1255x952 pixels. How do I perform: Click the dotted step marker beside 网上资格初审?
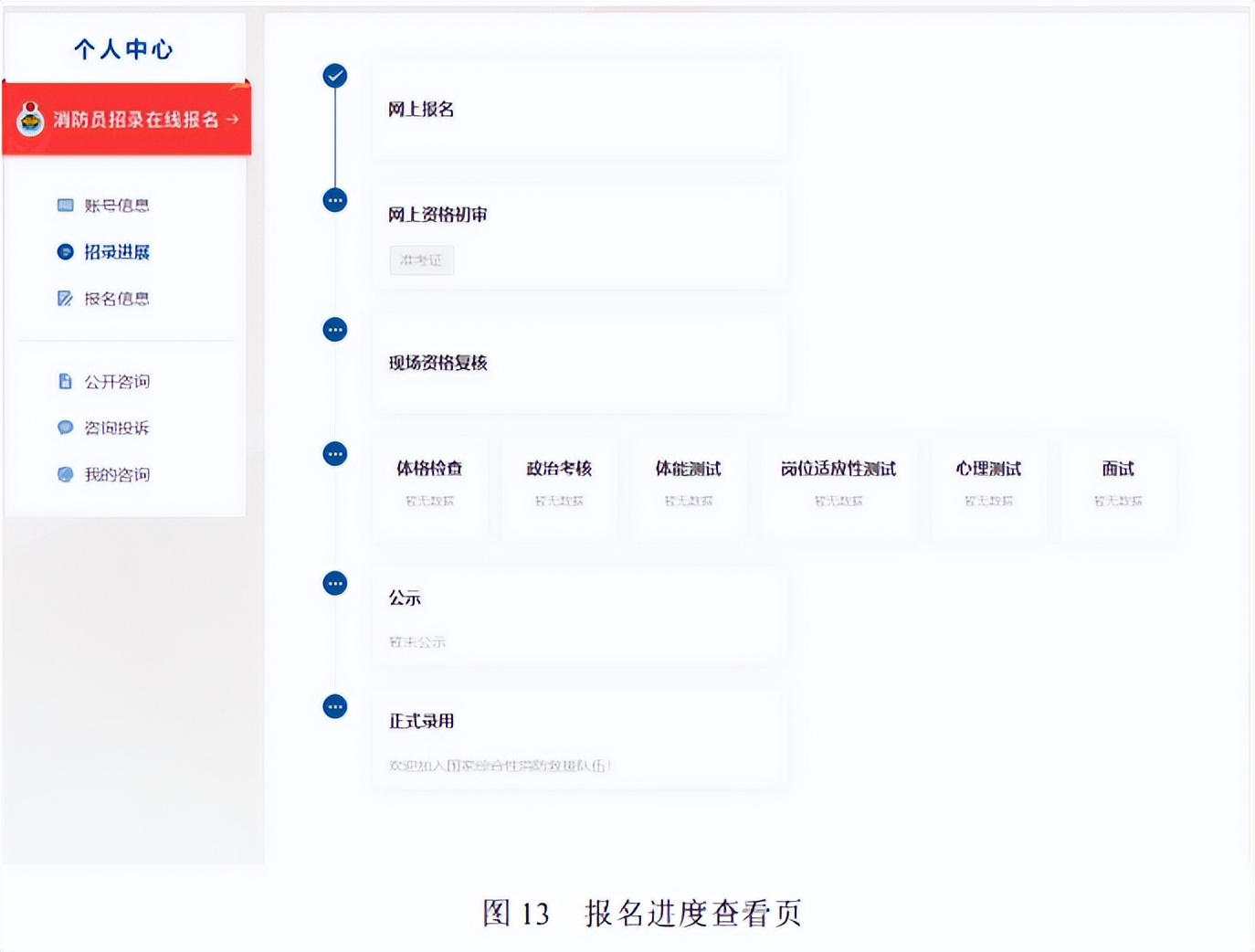coord(335,199)
